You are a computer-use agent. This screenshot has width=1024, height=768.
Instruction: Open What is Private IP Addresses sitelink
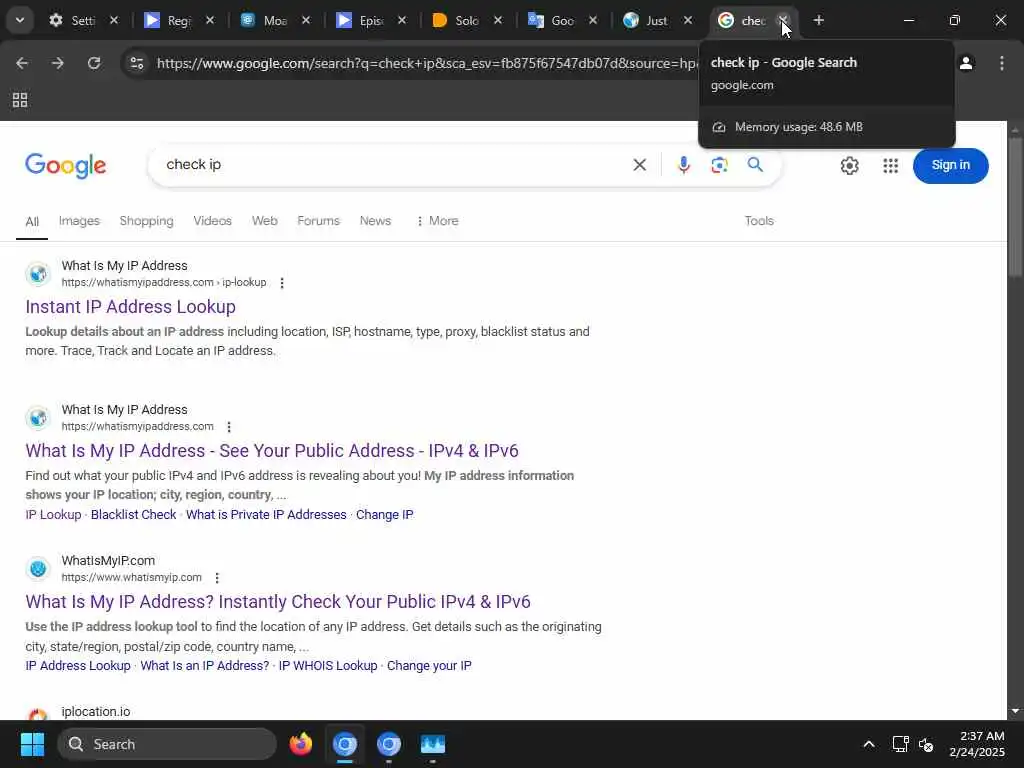tap(266, 515)
